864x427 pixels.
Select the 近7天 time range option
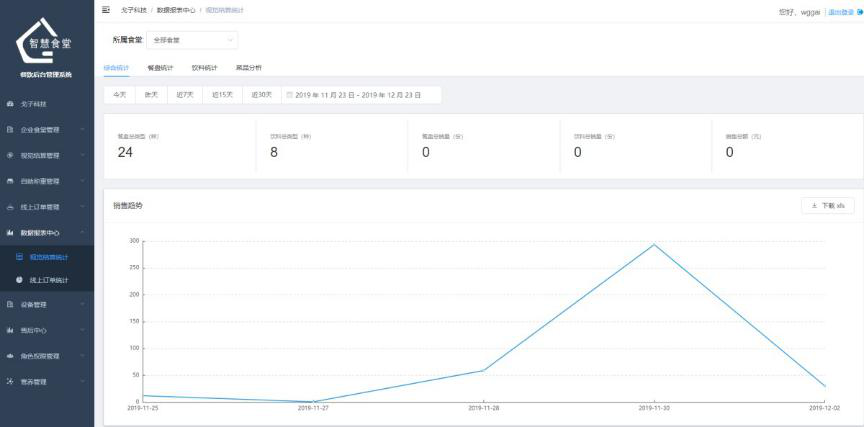pos(184,95)
